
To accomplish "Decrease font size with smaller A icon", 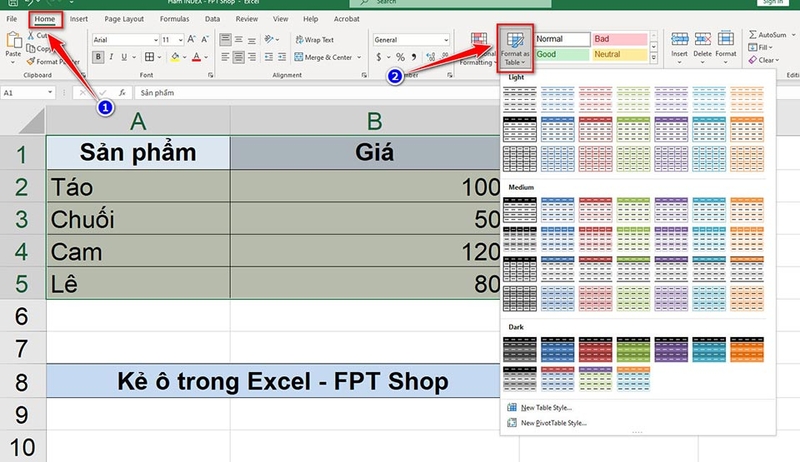I will [x=205, y=39].
